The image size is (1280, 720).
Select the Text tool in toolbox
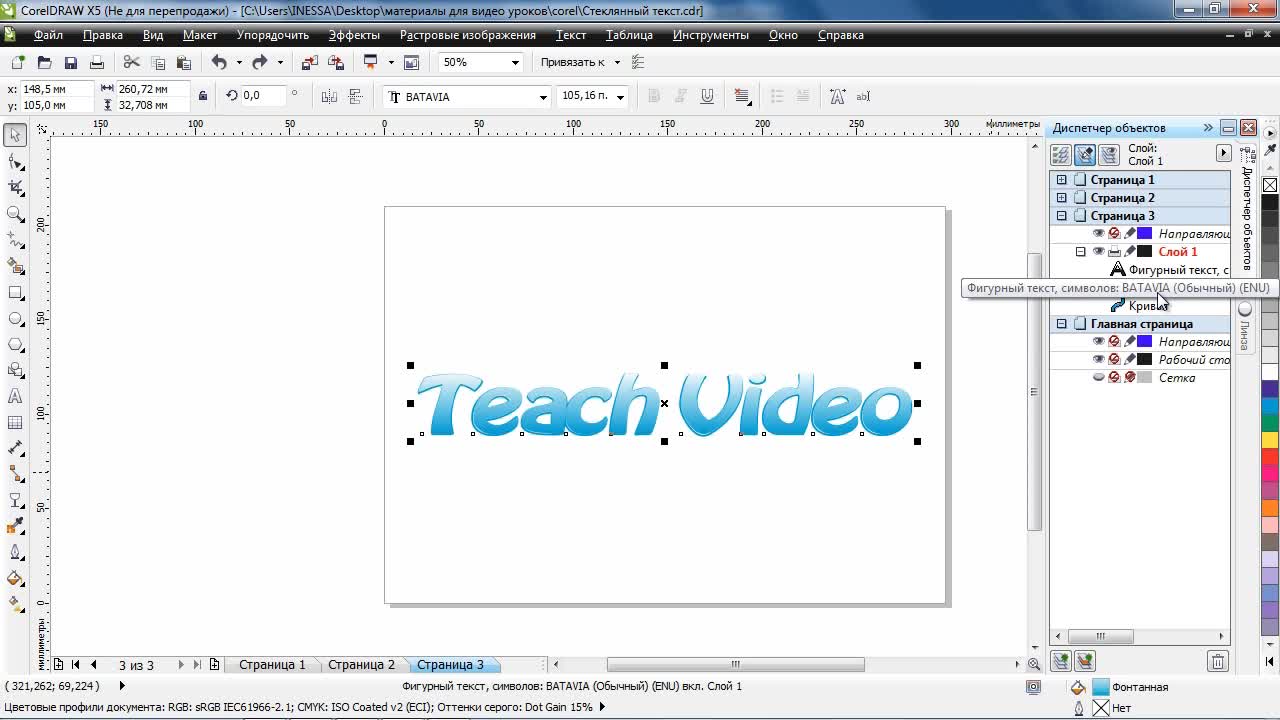(x=15, y=396)
